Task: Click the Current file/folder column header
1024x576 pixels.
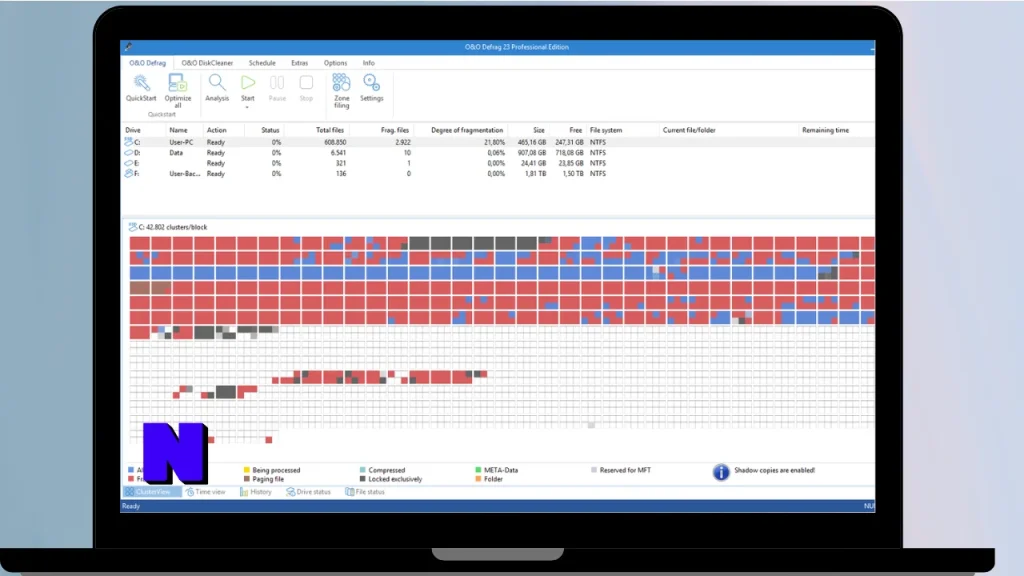Action: 689,130
